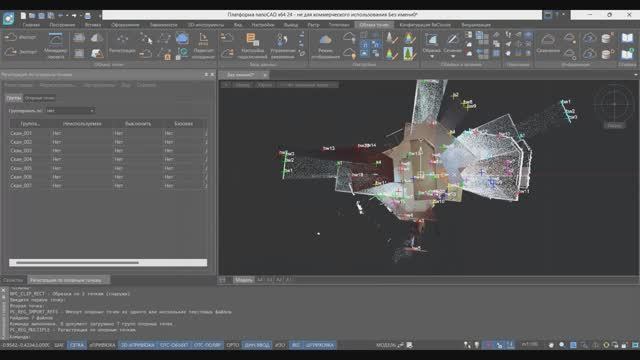This screenshot has width=640, height=360.
Task: Open Управление разрешениями tool
Action: tap(282, 46)
